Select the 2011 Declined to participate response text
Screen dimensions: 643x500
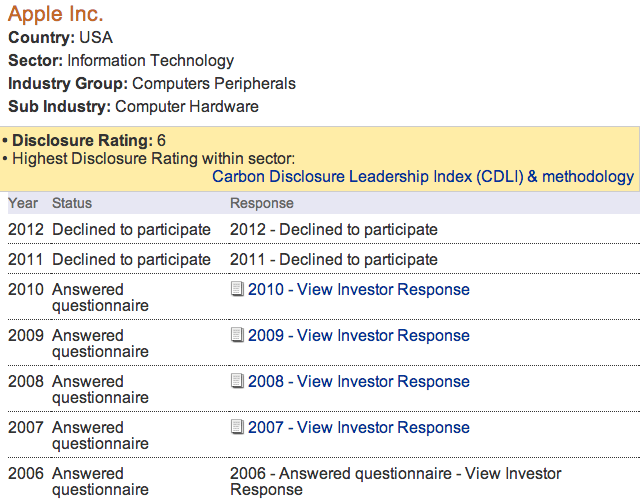pyautogui.click(x=334, y=260)
